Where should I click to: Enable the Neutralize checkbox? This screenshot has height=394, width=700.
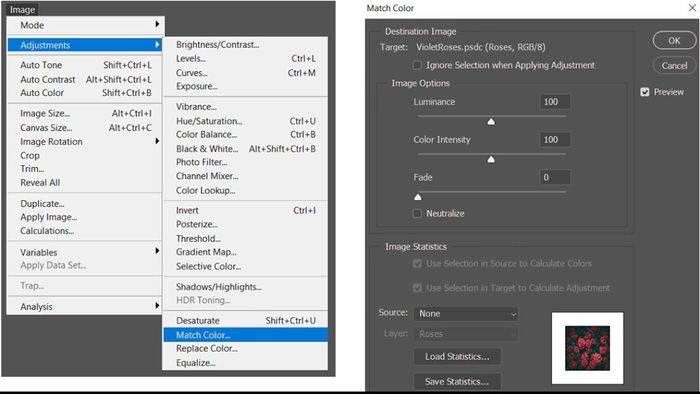417,213
